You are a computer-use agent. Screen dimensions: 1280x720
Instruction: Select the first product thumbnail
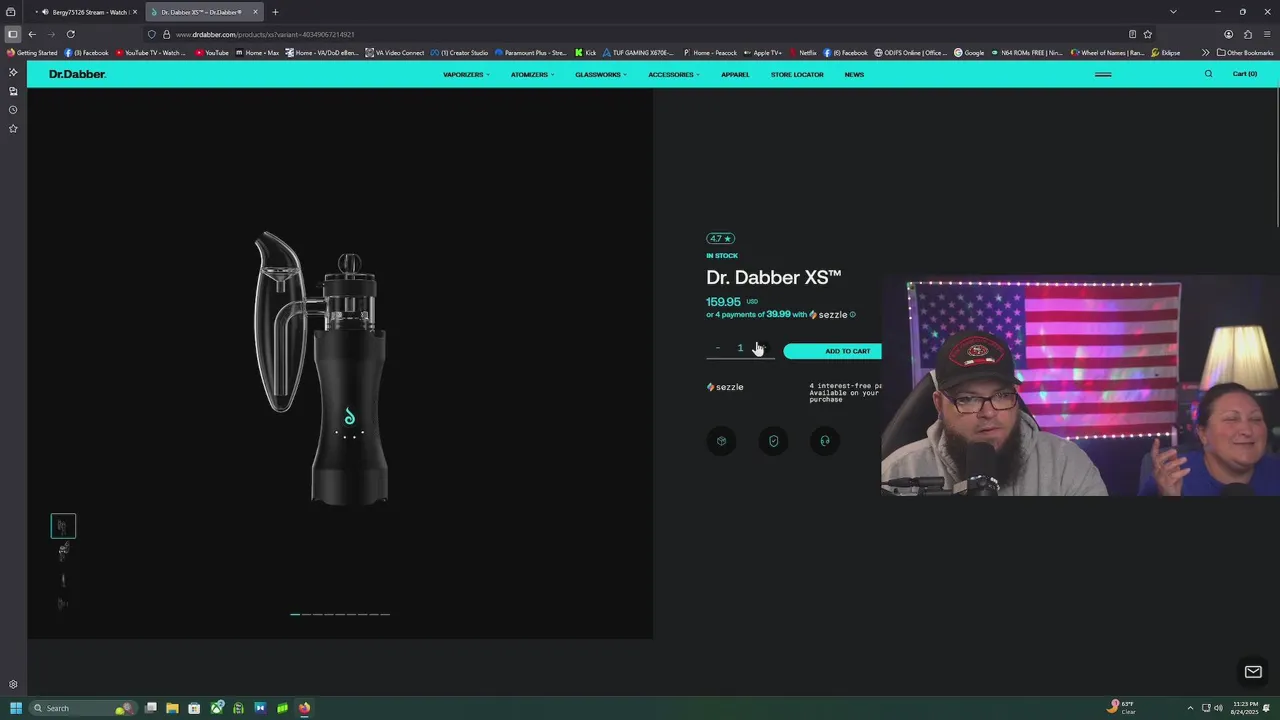click(63, 526)
